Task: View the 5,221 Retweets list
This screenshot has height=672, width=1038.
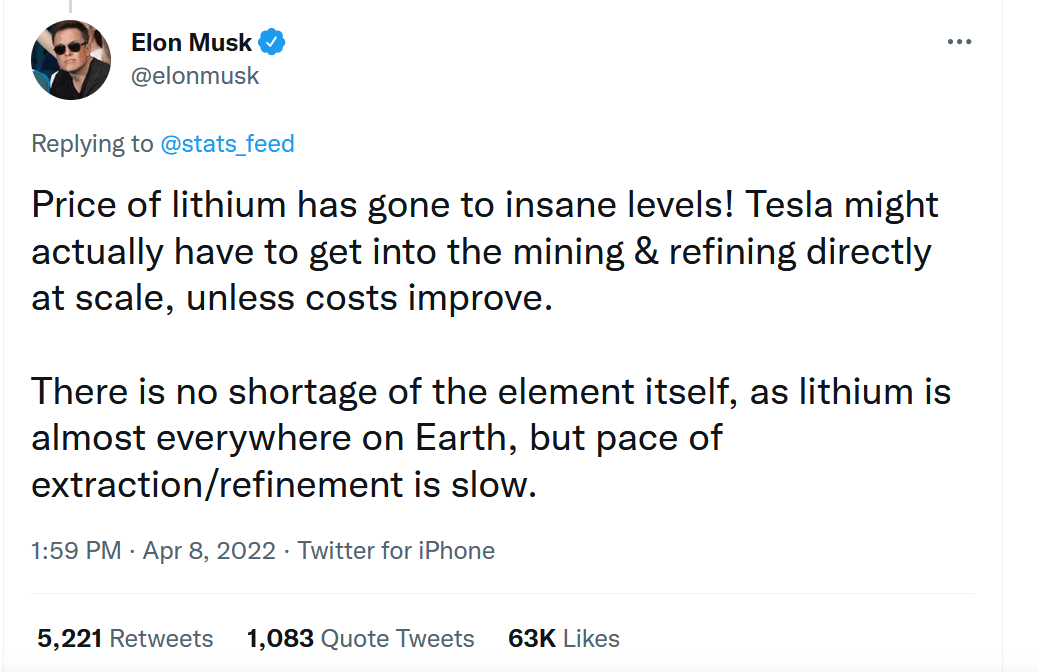Action: click(125, 638)
